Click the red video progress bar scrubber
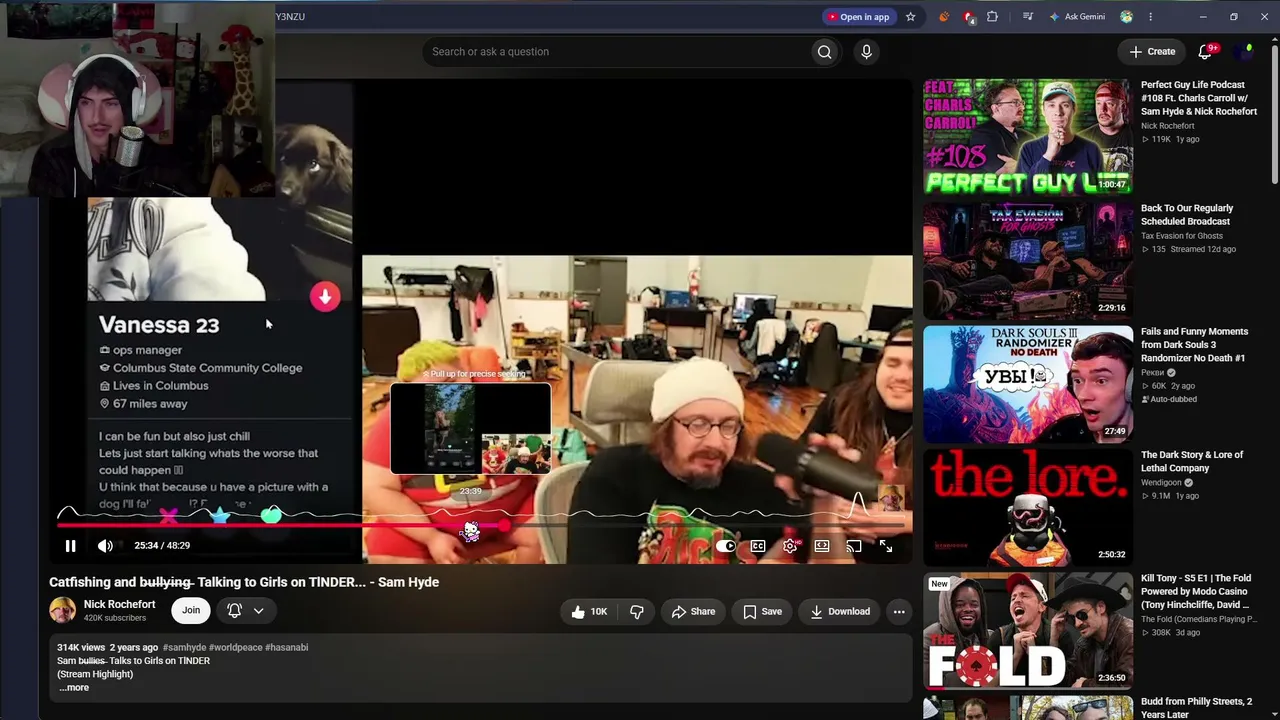Image resolution: width=1280 pixels, height=720 pixels. pyautogui.click(x=504, y=524)
